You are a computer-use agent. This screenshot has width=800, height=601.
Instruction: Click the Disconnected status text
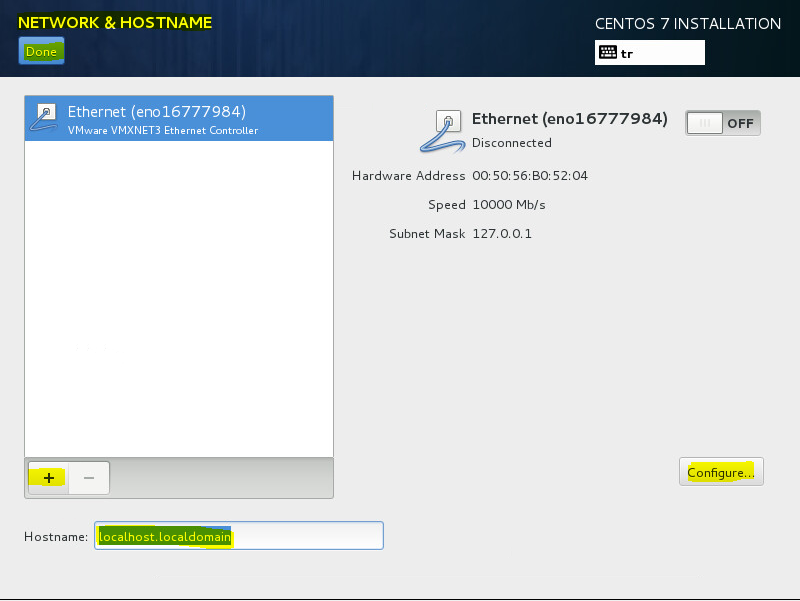point(511,143)
